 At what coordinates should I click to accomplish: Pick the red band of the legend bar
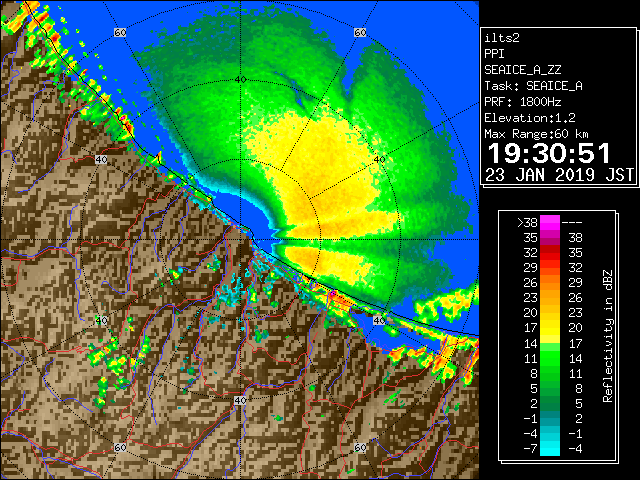coord(550,253)
